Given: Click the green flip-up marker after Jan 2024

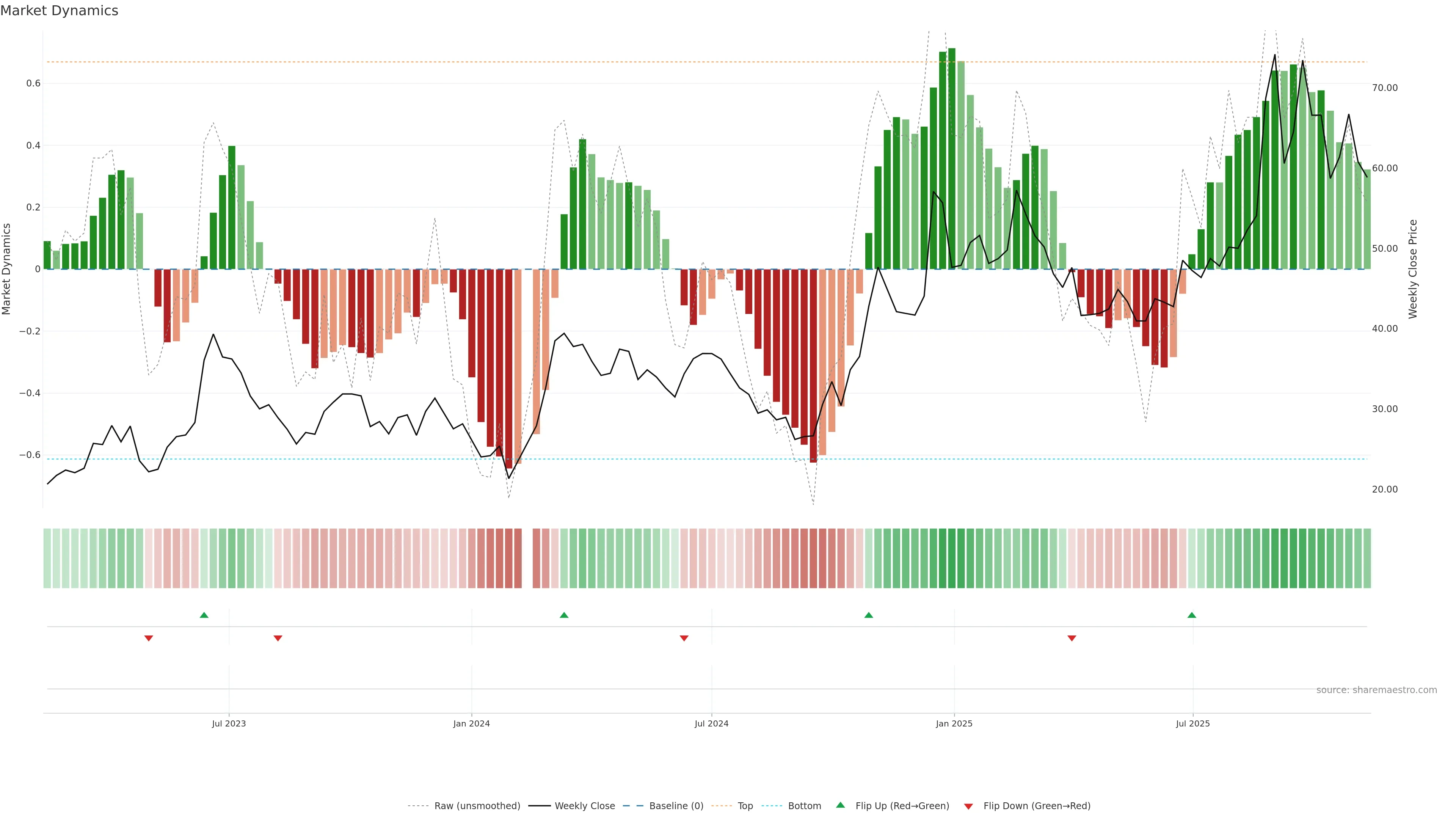Looking at the screenshot, I should [x=563, y=615].
